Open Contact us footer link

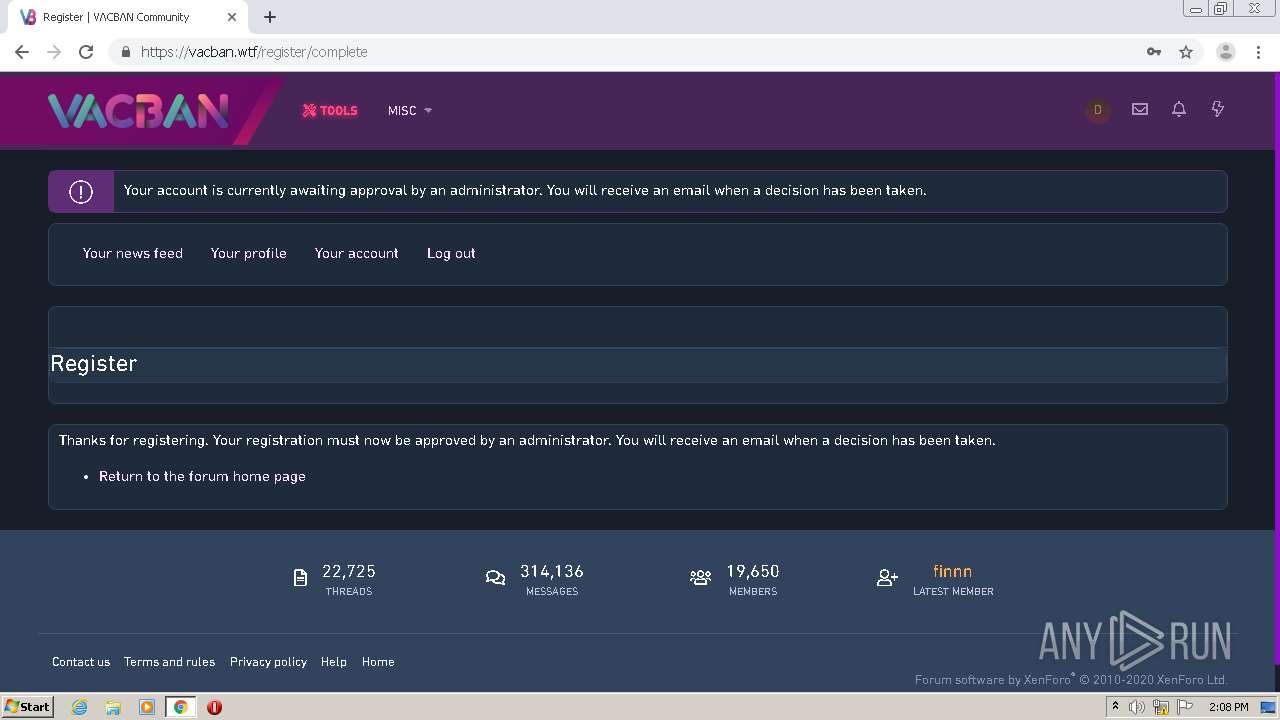(81, 662)
